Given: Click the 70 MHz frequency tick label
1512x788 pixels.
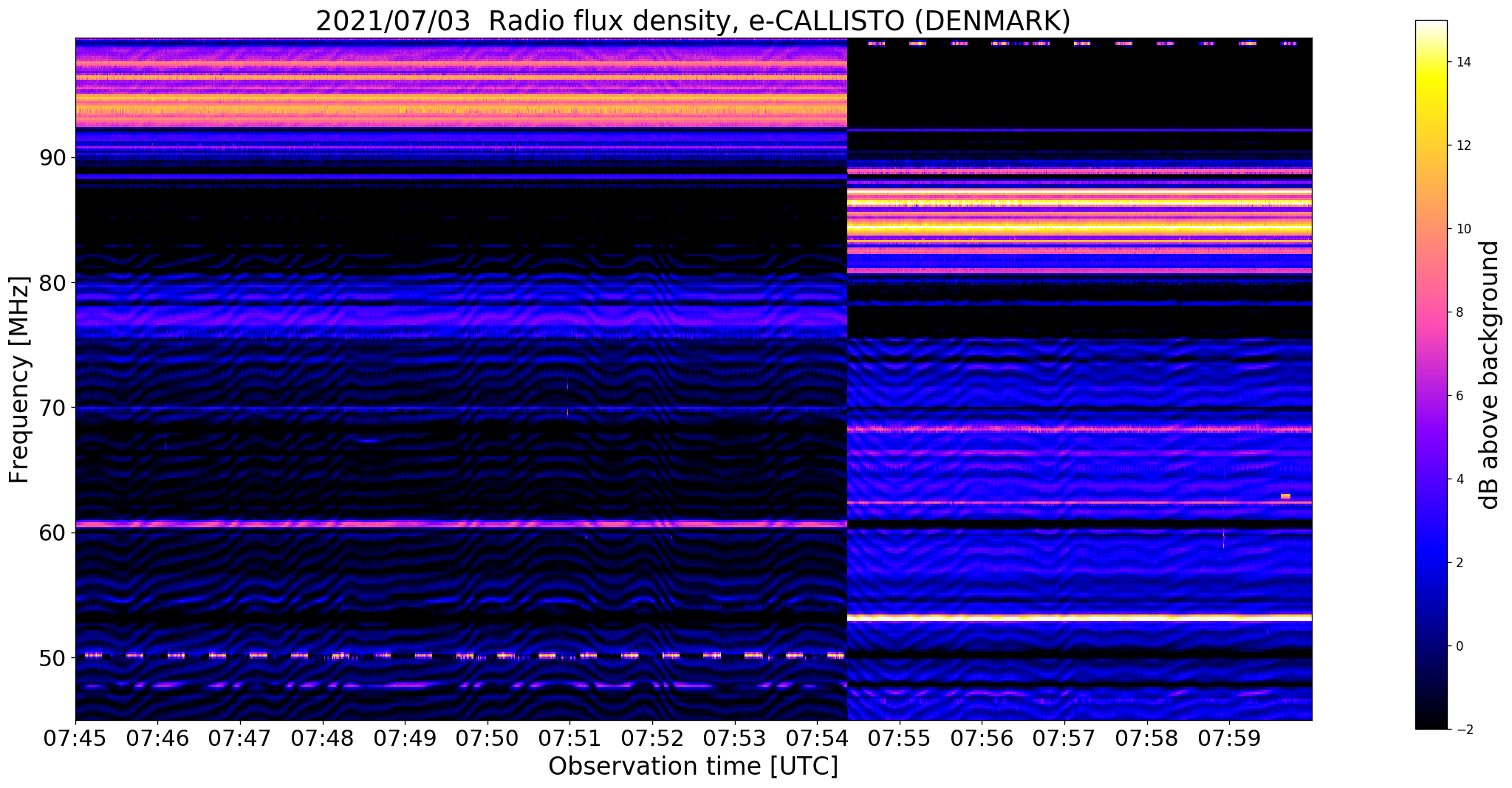Looking at the screenshot, I should pos(52,408).
